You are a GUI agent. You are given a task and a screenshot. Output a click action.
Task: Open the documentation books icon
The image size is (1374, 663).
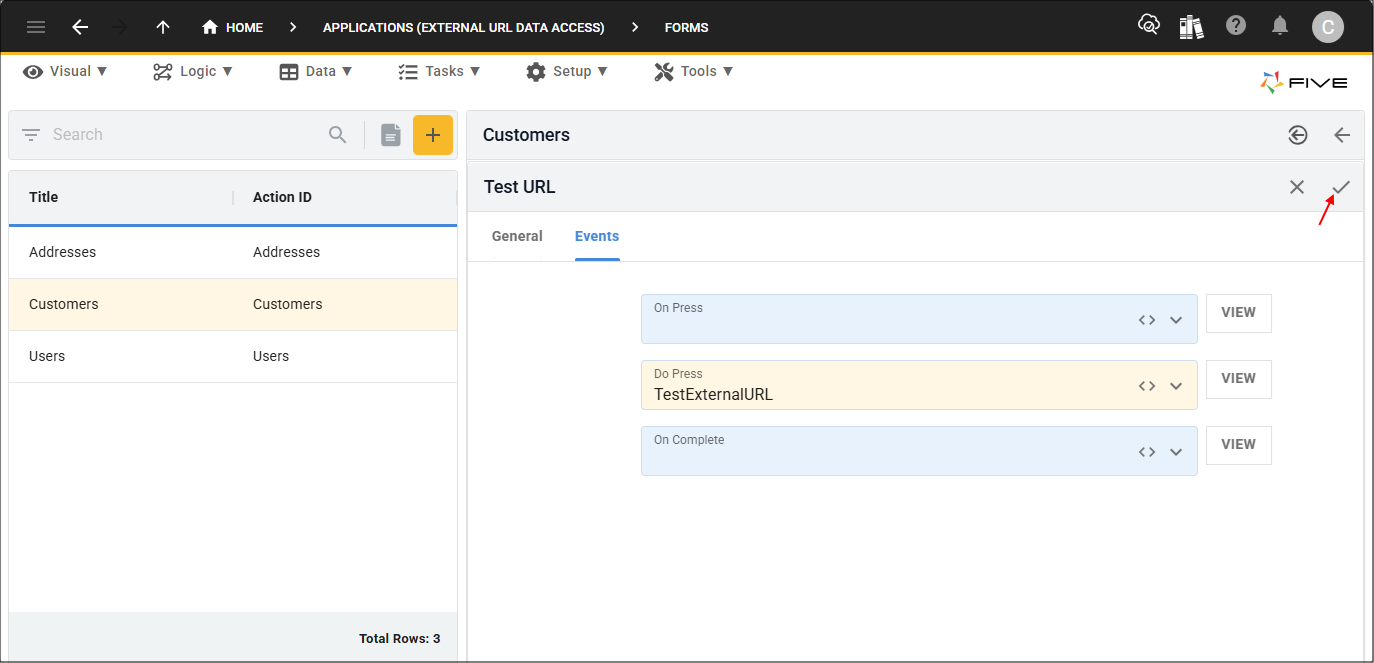(x=1191, y=27)
